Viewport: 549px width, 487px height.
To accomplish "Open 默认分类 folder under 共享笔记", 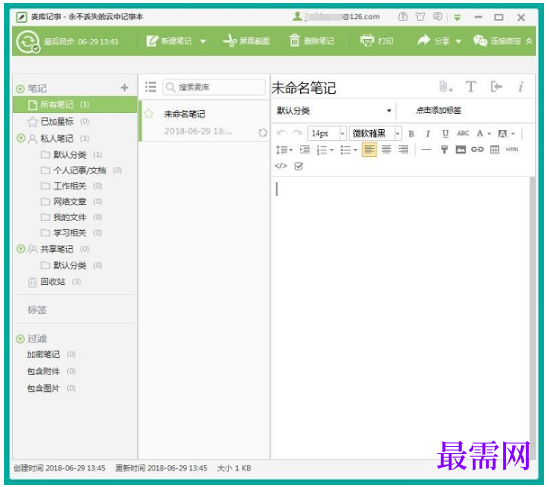I will coord(69,265).
